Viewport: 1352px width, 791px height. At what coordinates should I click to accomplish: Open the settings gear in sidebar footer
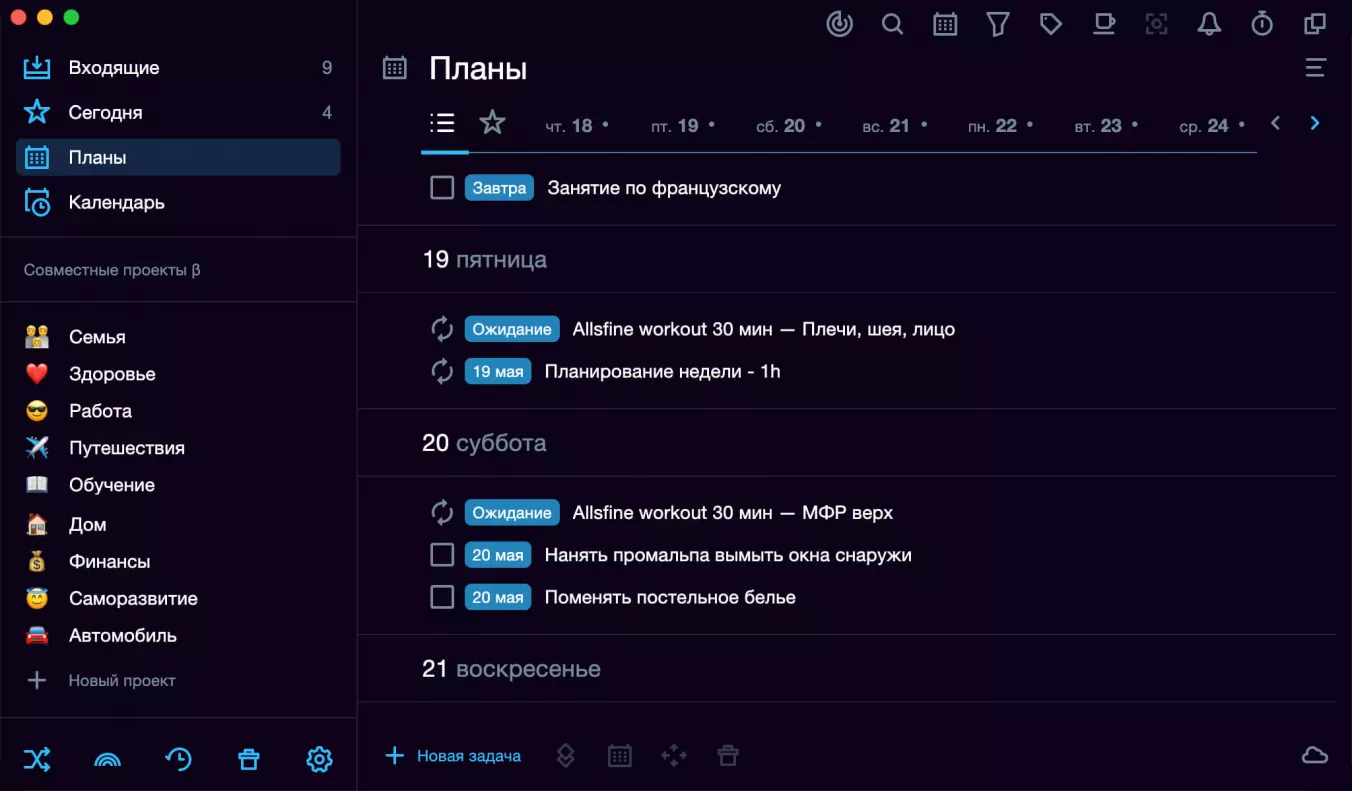pos(319,760)
